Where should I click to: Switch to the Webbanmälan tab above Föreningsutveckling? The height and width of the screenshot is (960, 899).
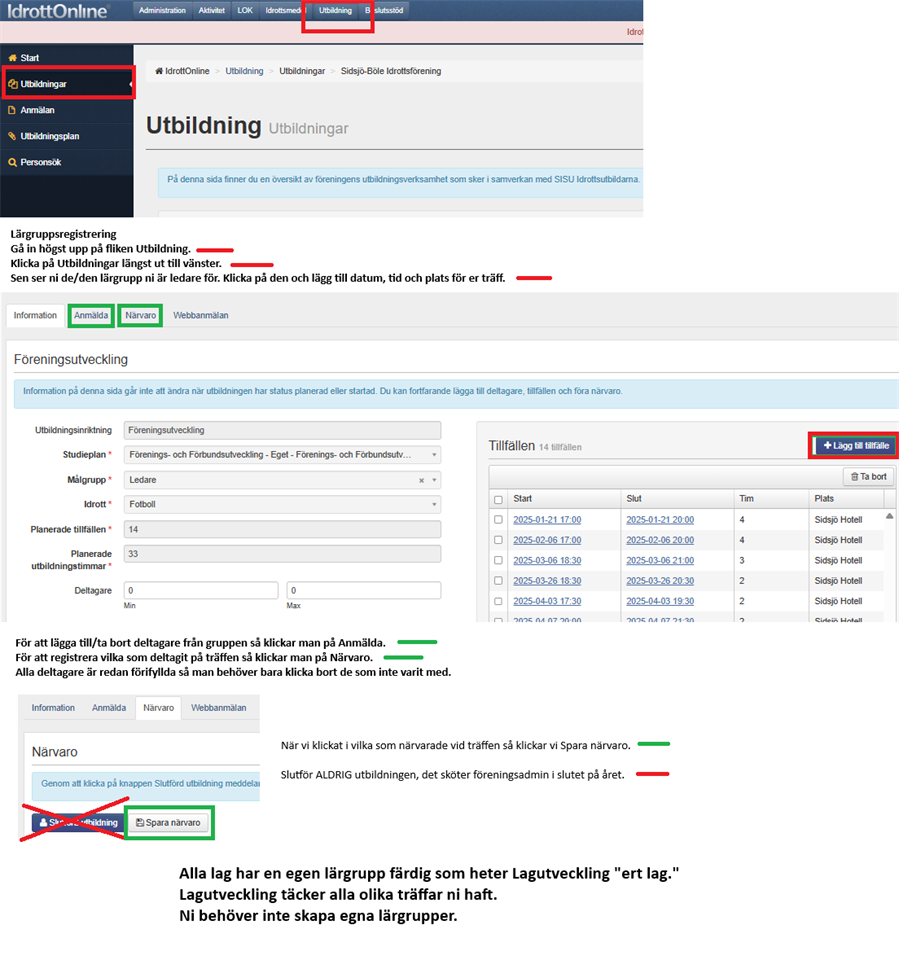click(200, 315)
